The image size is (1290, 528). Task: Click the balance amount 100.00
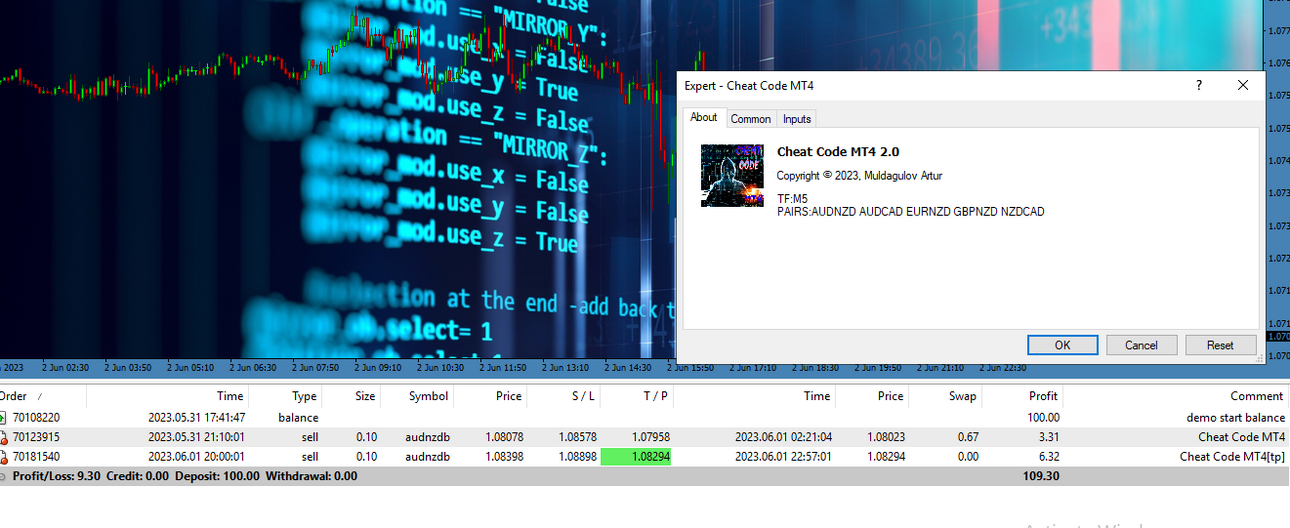pyautogui.click(x=1043, y=418)
